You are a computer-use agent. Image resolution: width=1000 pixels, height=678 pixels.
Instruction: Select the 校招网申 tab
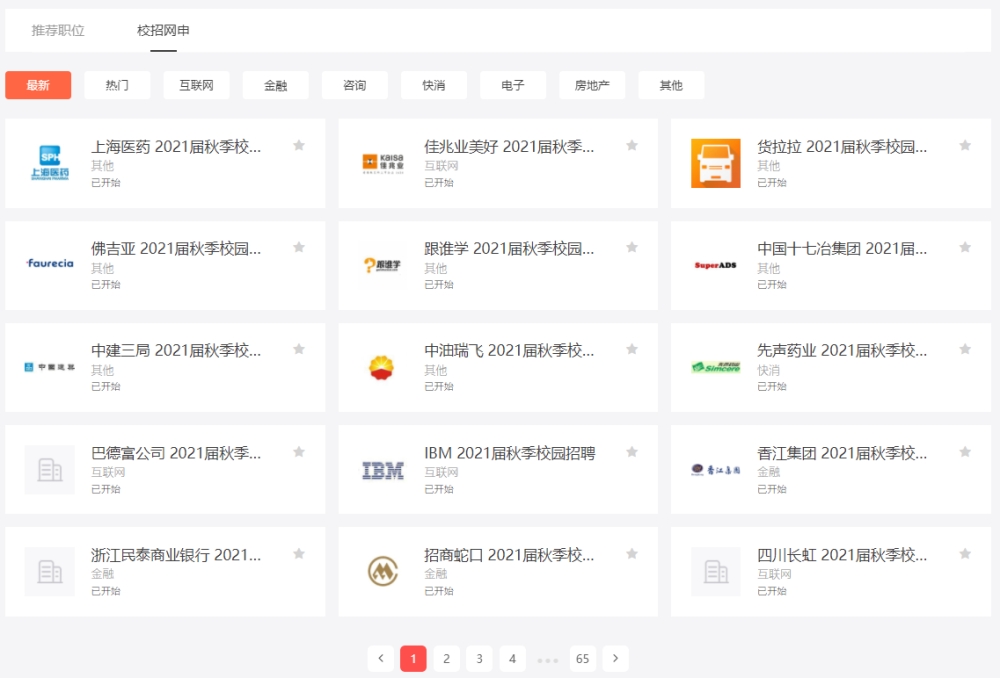(x=163, y=30)
